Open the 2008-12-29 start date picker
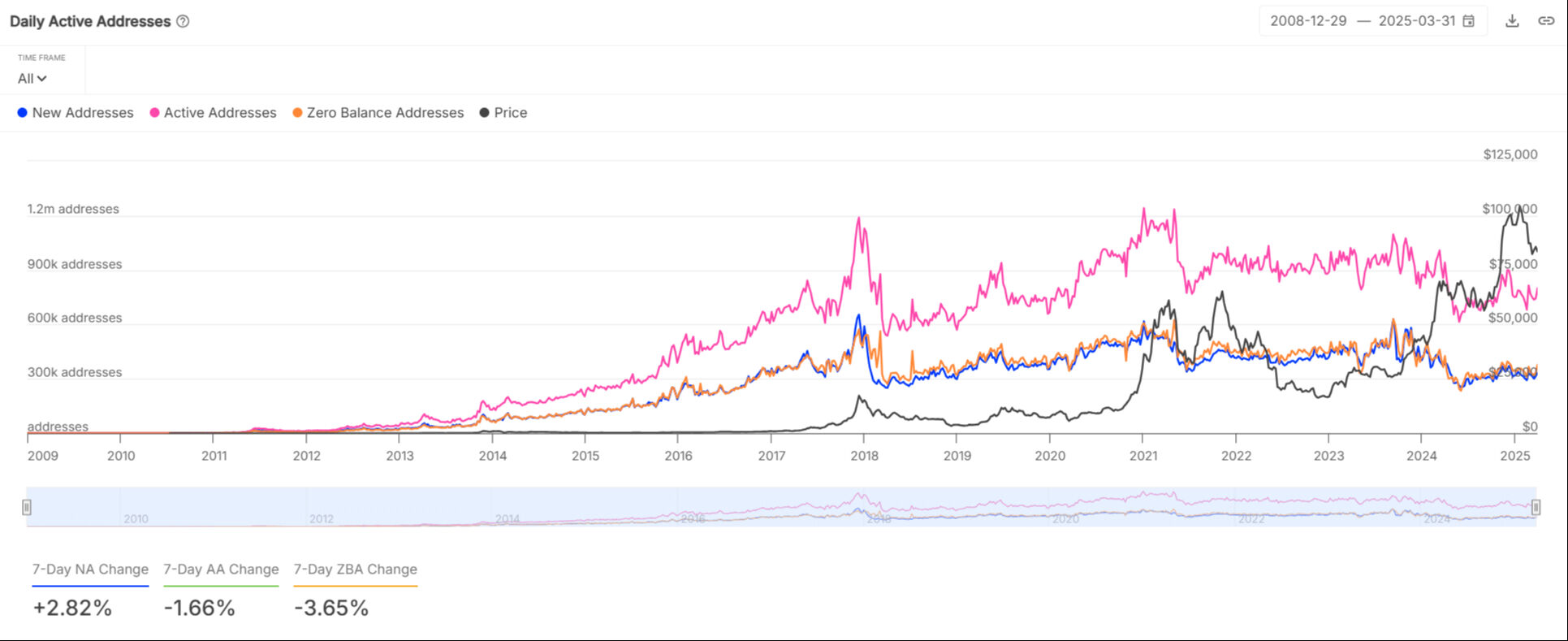Screen dimensions: 1568x641 pos(1308,21)
